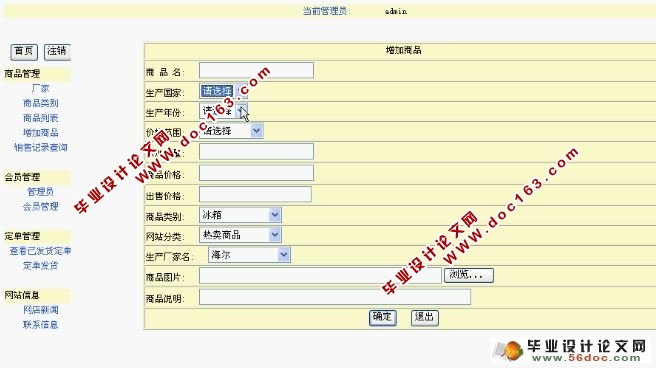
Task: Open the 商品列表 link
Action: (x=40, y=118)
